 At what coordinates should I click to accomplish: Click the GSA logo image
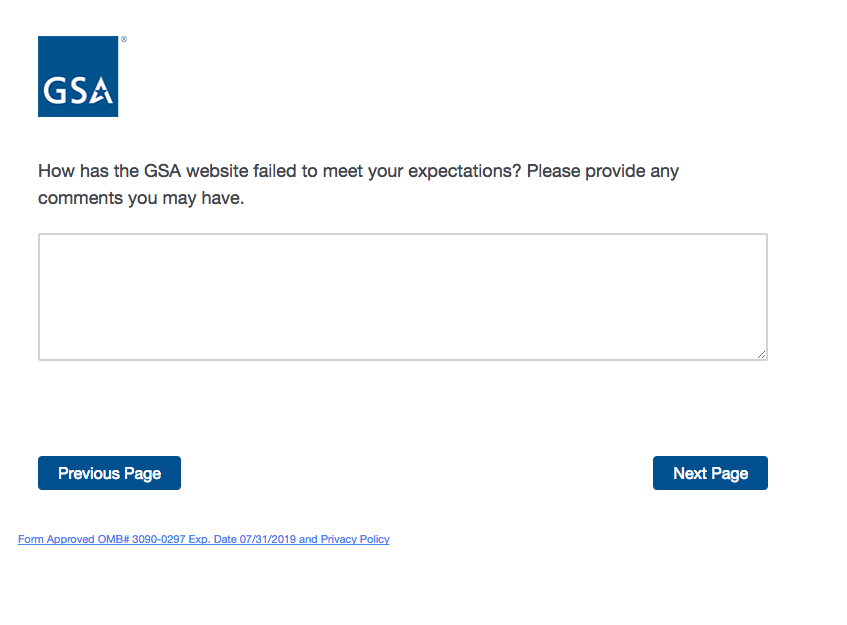pyautogui.click(x=78, y=76)
